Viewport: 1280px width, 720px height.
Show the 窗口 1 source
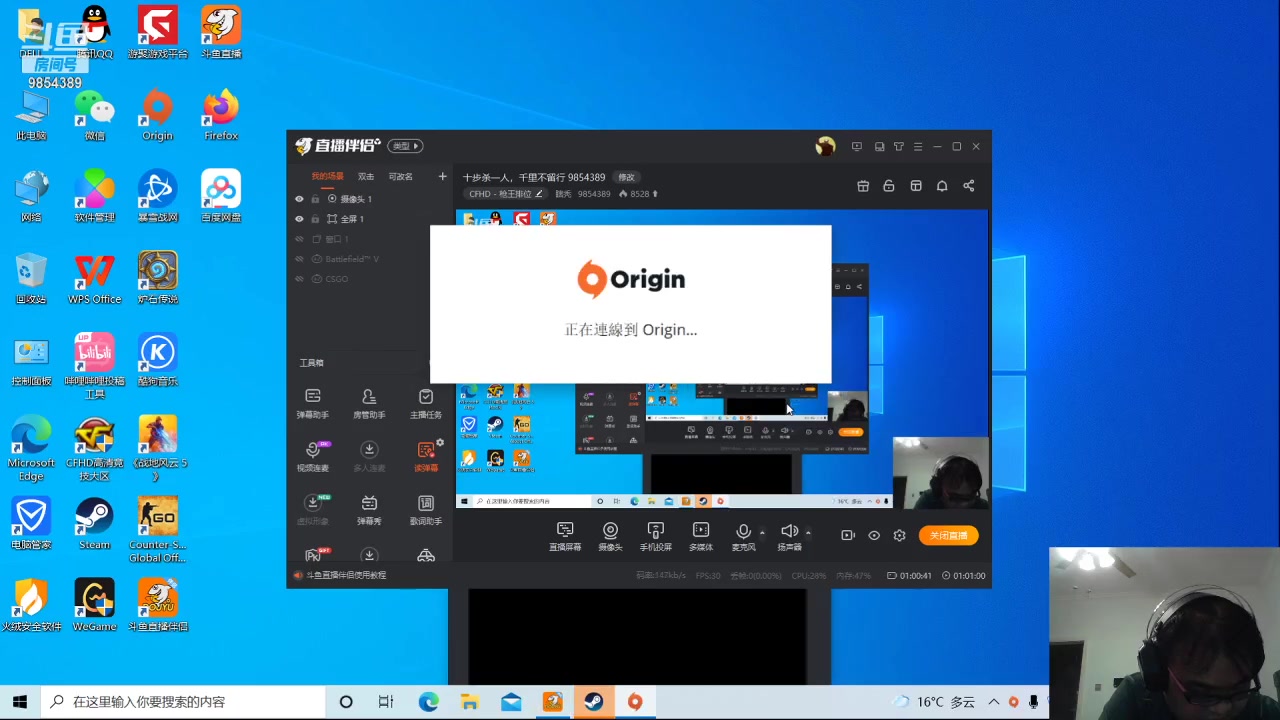point(299,239)
